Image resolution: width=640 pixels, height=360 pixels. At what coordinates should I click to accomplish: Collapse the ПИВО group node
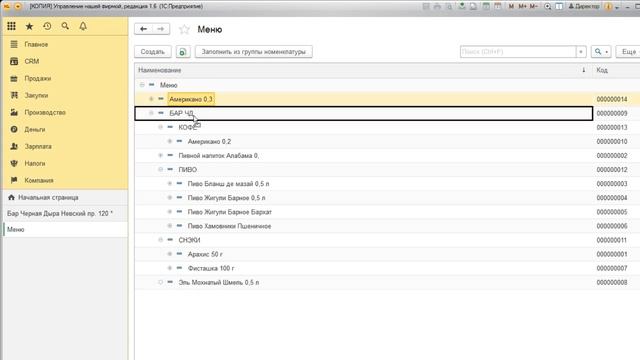tap(160, 169)
